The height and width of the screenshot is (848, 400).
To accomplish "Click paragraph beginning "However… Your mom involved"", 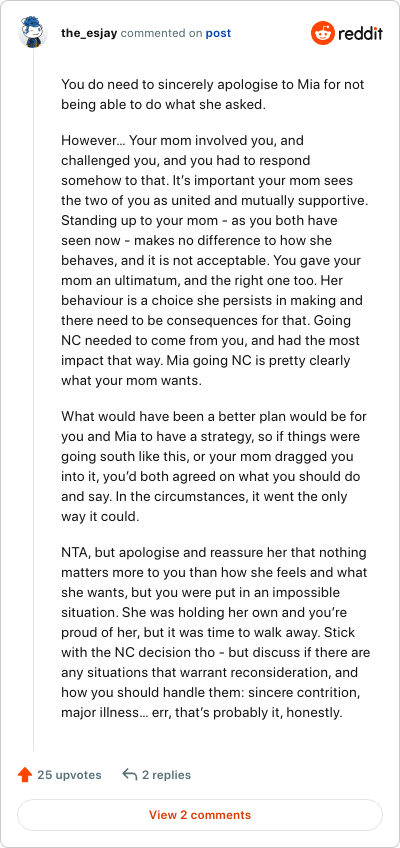I will (215, 261).
